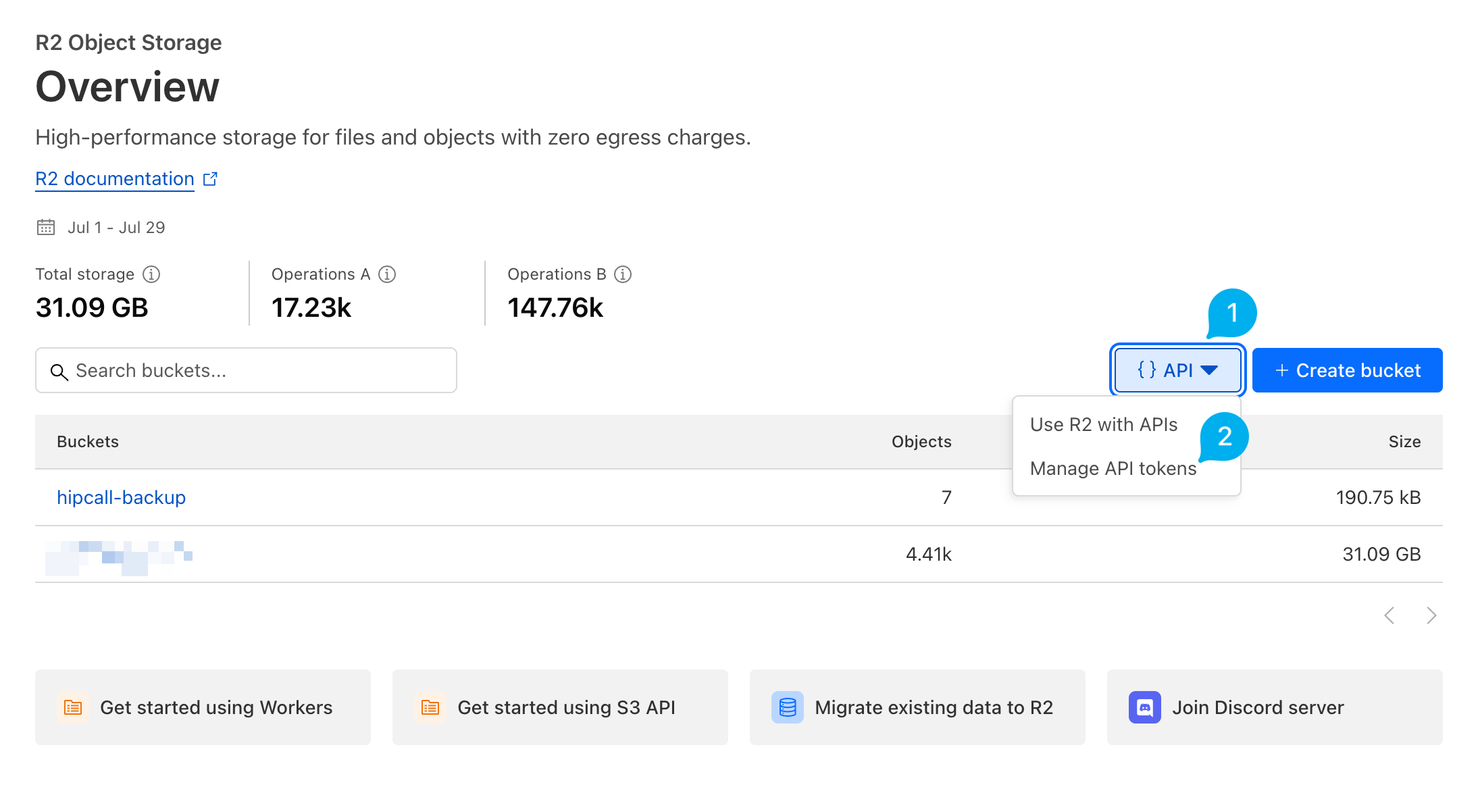Click the R2 Object Storage breadcrumb text
Image resolution: width=1478 pixels, height=812 pixels.
point(128,43)
